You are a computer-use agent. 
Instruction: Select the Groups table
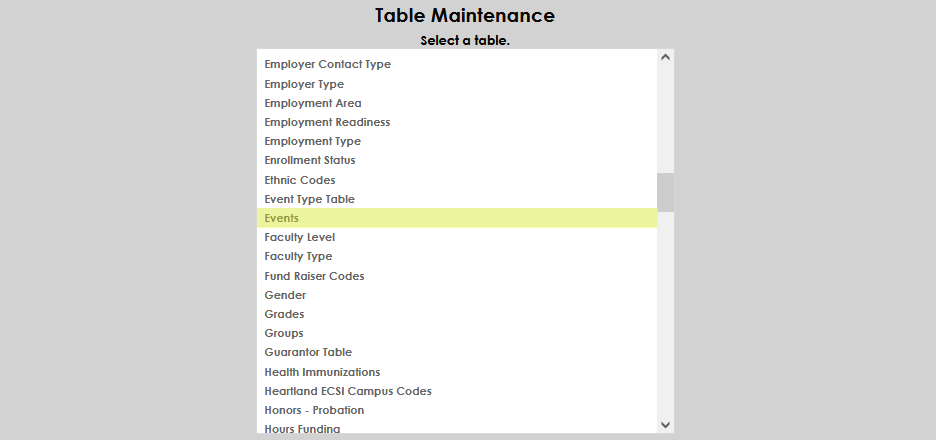tap(284, 333)
